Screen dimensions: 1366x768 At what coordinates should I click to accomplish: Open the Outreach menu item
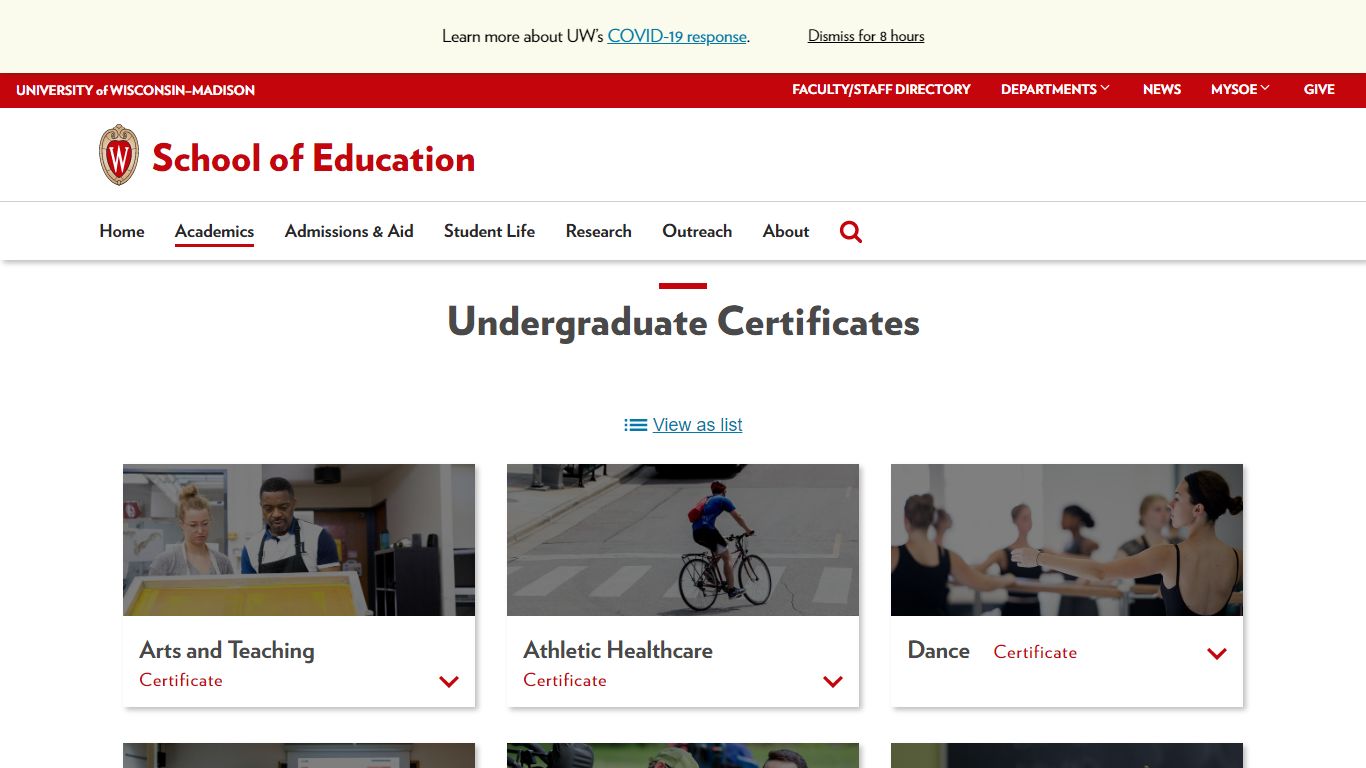(x=697, y=231)
